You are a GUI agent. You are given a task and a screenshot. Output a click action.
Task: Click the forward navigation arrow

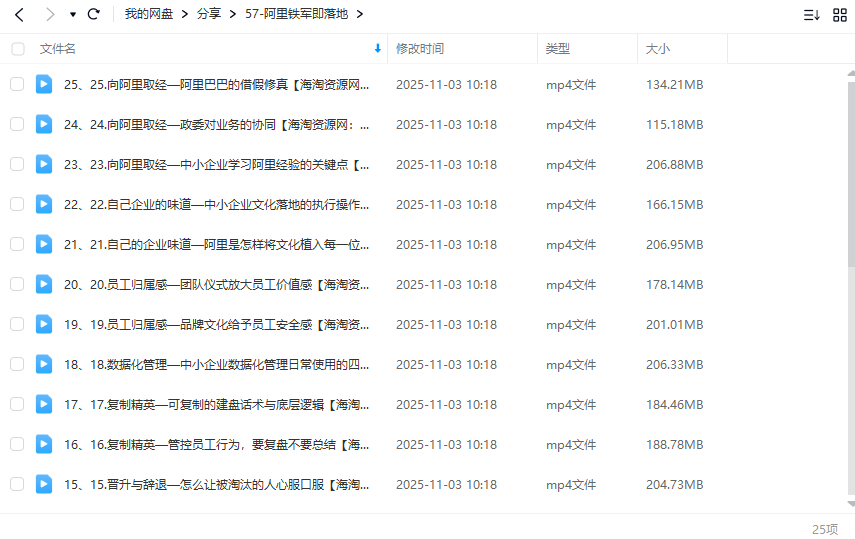pyautogui.click(x=49, y=15)
